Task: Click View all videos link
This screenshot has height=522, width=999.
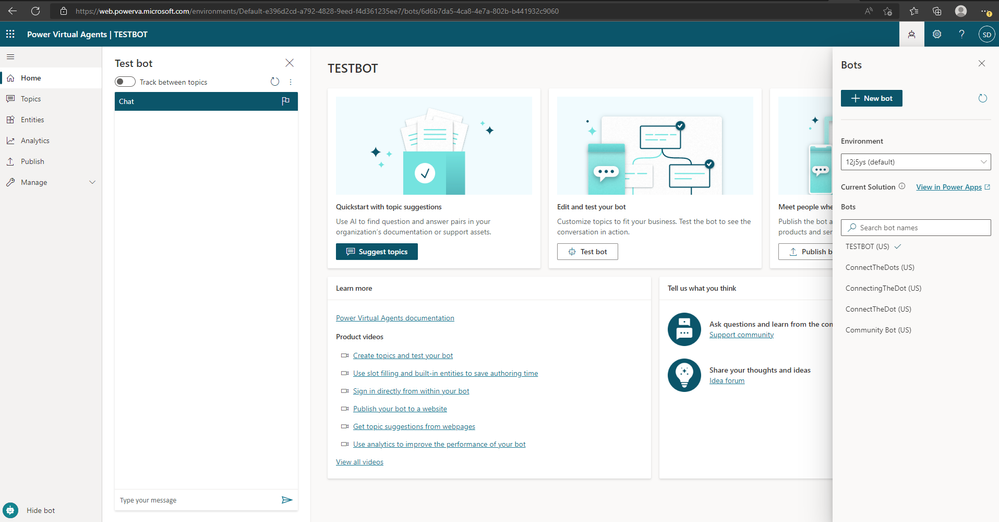Action: [x=359, y=462]
